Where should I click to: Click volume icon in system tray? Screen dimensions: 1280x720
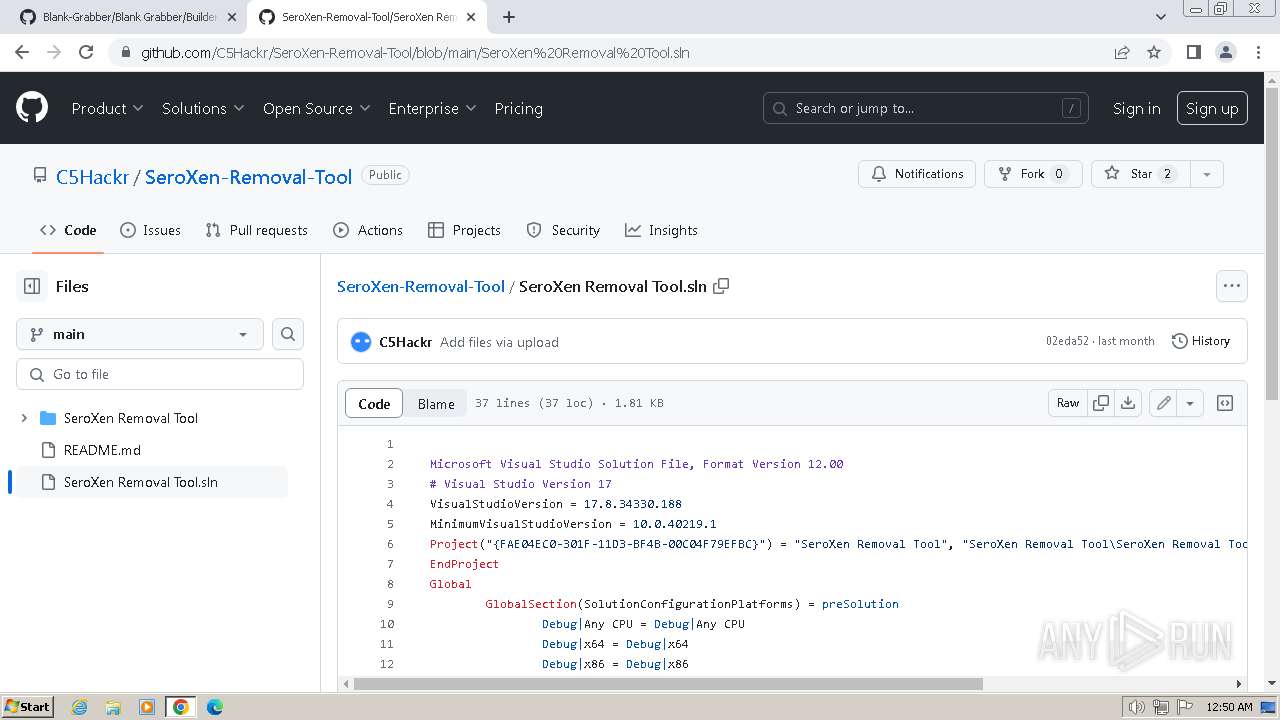coord(1135,707)
